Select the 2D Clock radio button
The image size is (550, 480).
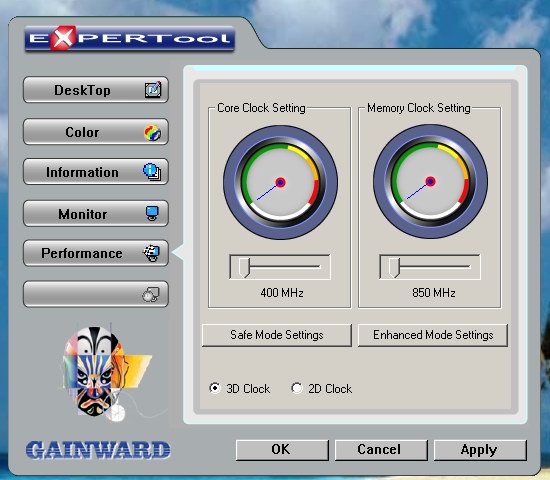coord(297,388)
